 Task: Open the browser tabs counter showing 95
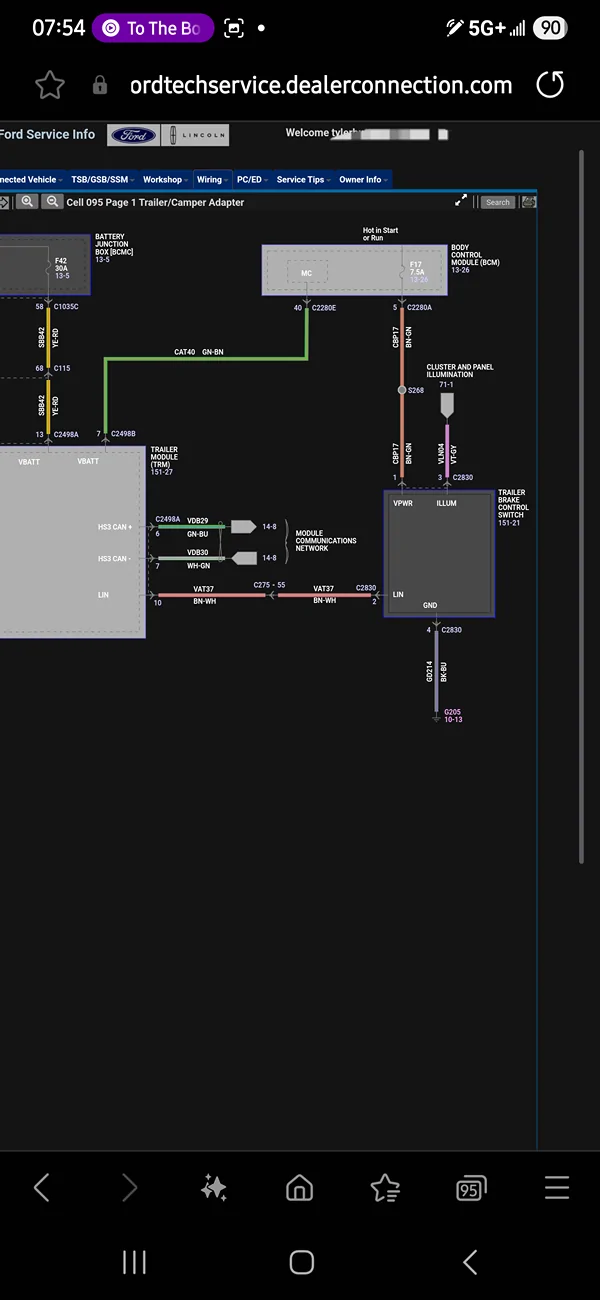click(471, 1188)
